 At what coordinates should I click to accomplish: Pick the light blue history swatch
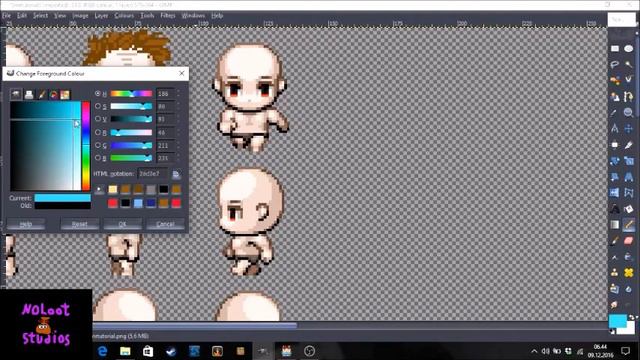(x=138, y=203)
